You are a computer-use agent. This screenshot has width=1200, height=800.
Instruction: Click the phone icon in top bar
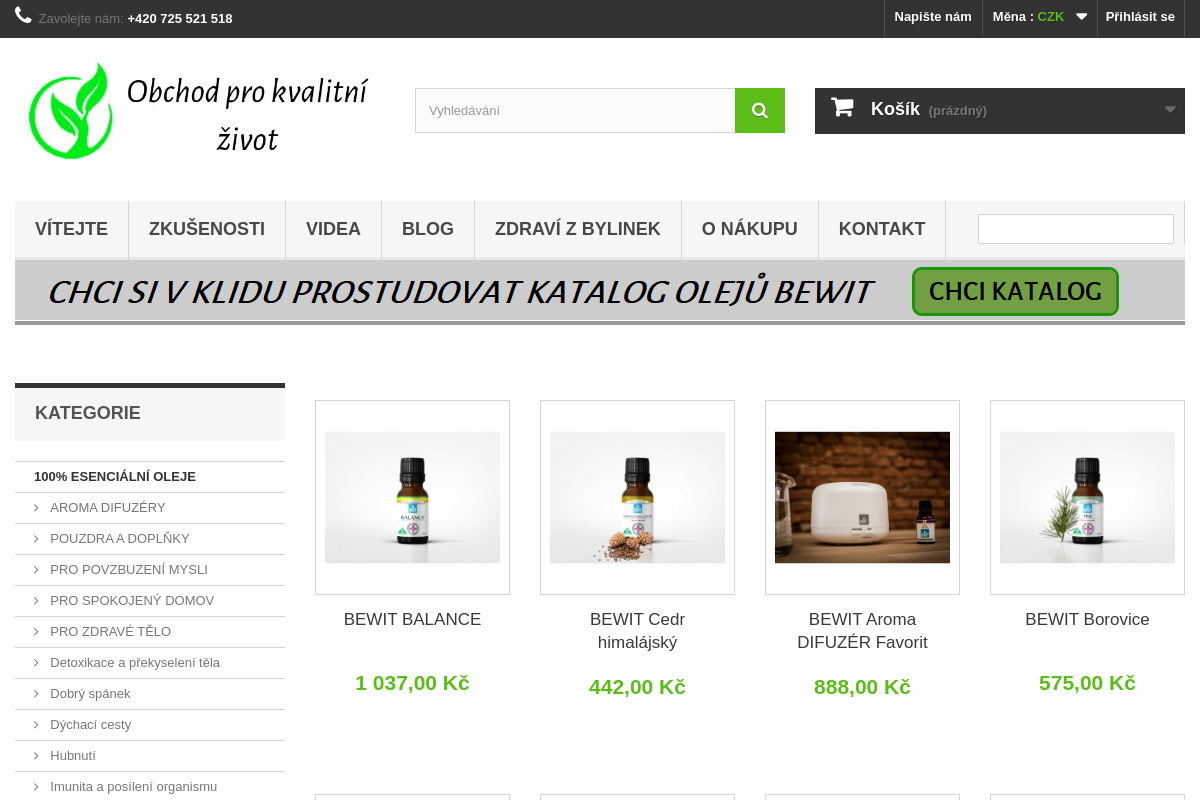coord(23,15)
